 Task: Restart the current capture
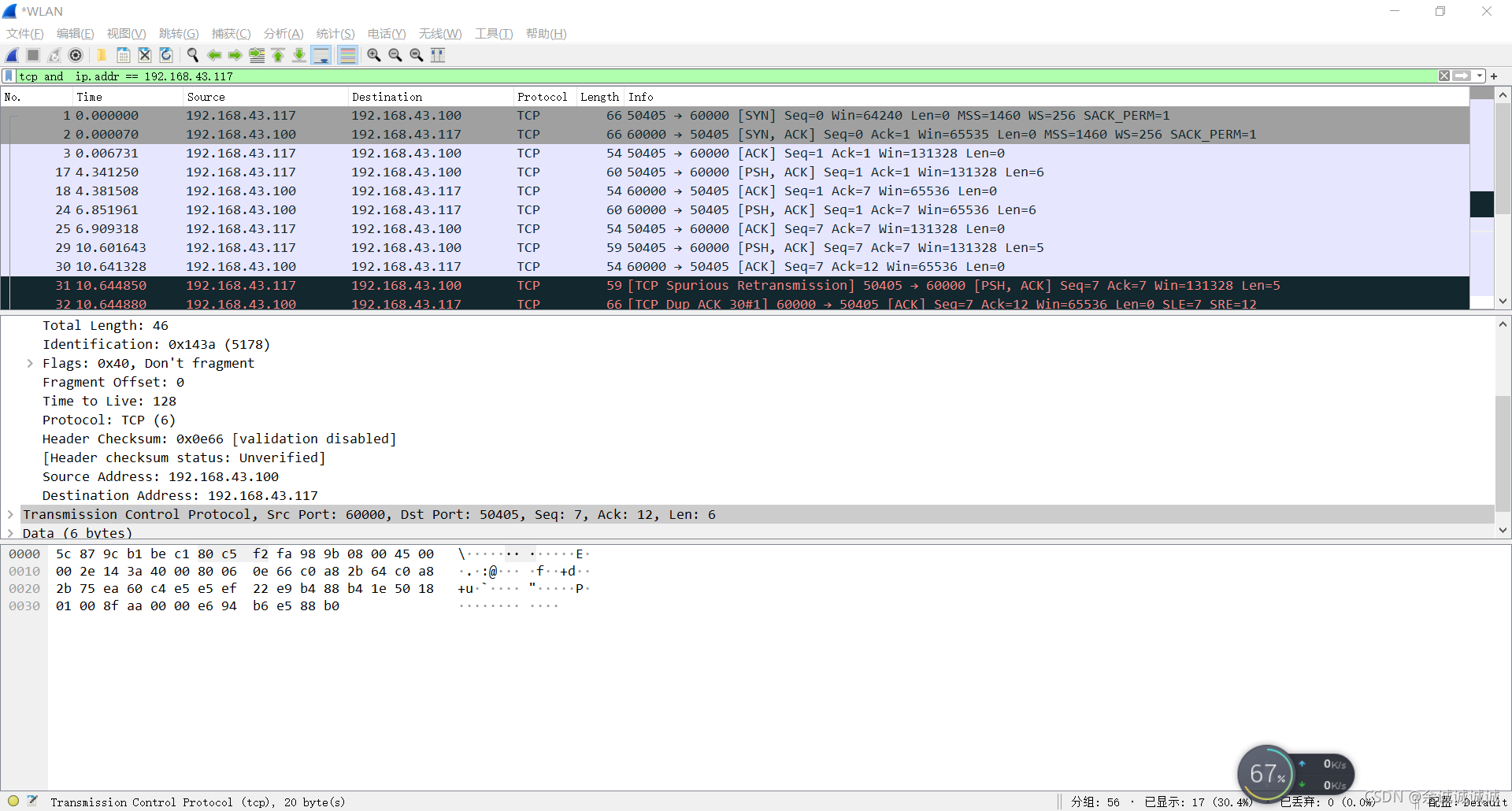point(54,55)
